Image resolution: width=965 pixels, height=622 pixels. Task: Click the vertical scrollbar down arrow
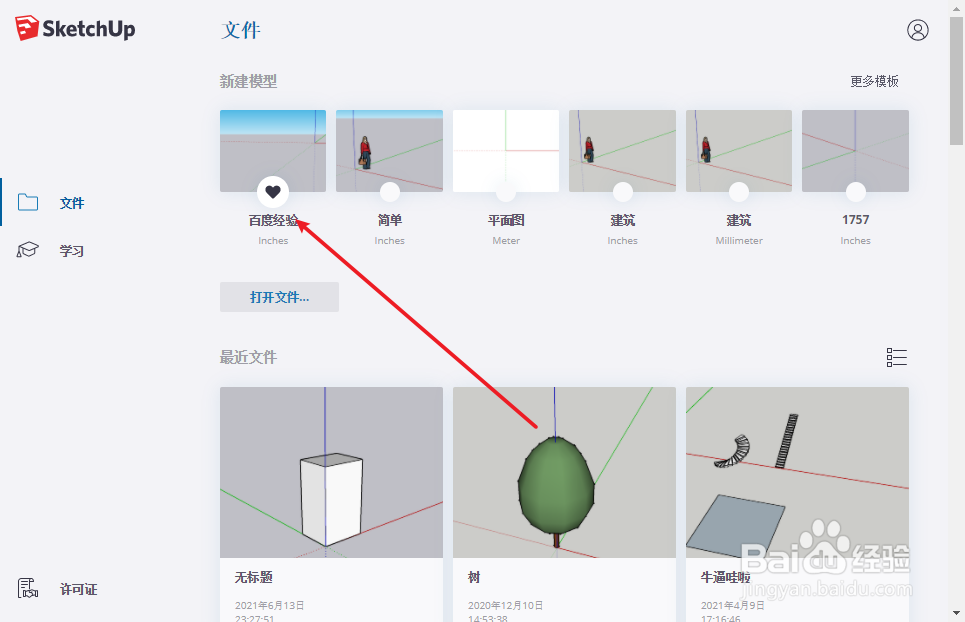(x=956, y=613)
